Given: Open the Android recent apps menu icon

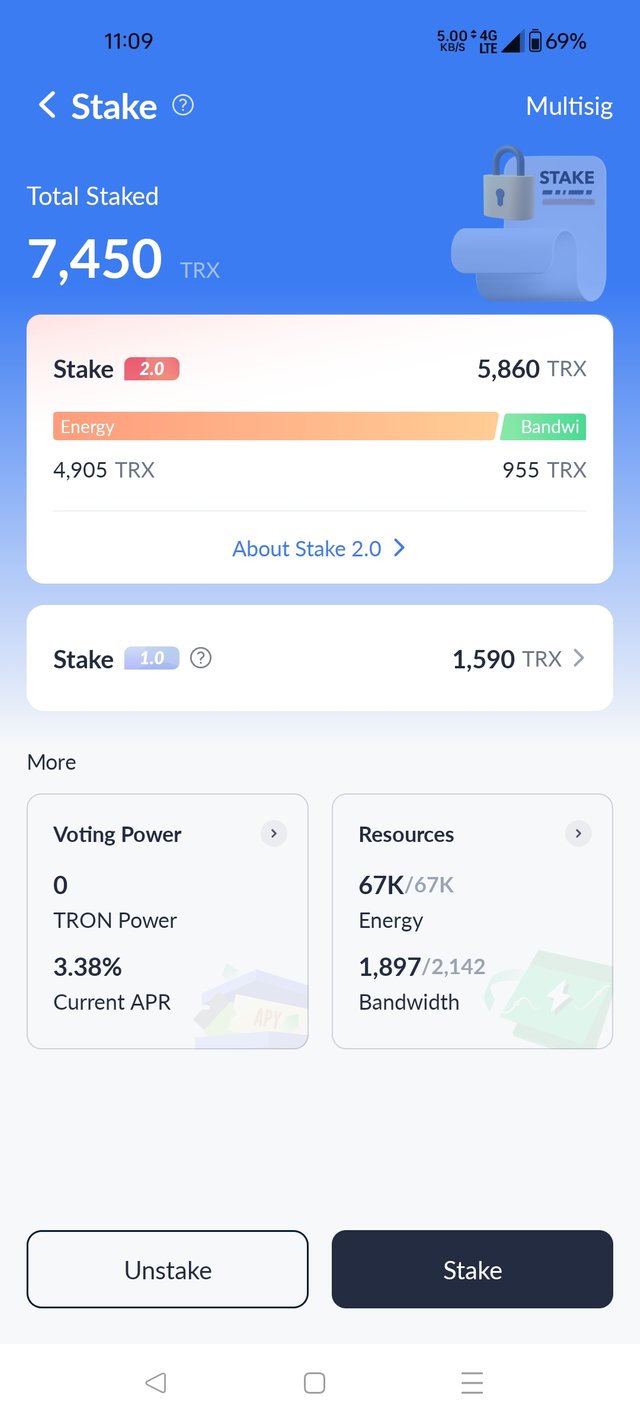Looking at the screenshot, I should 472,1383.
